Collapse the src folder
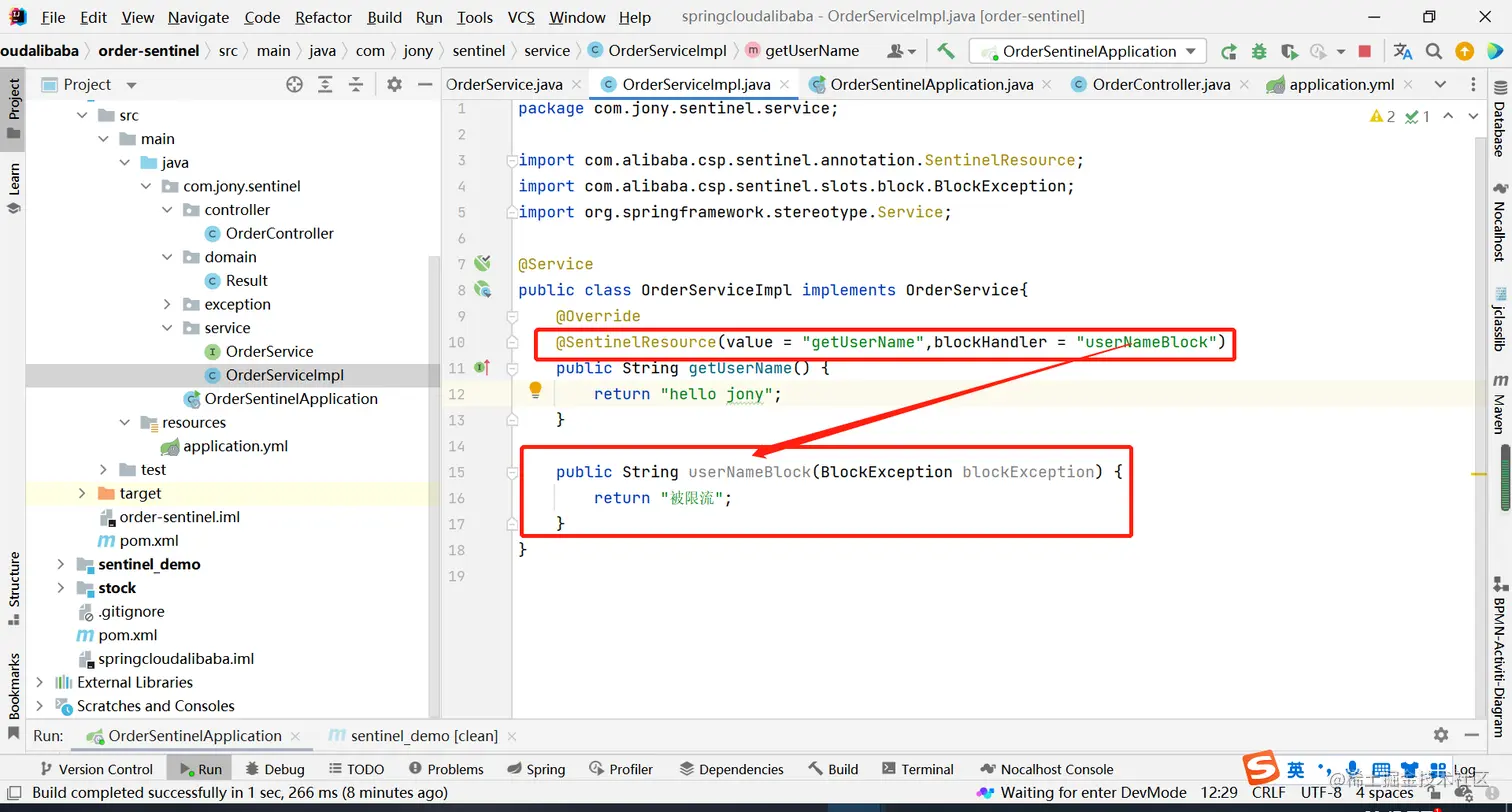Image resolution: width=1512 pixels, height=812 pixels. pos(83,115)
